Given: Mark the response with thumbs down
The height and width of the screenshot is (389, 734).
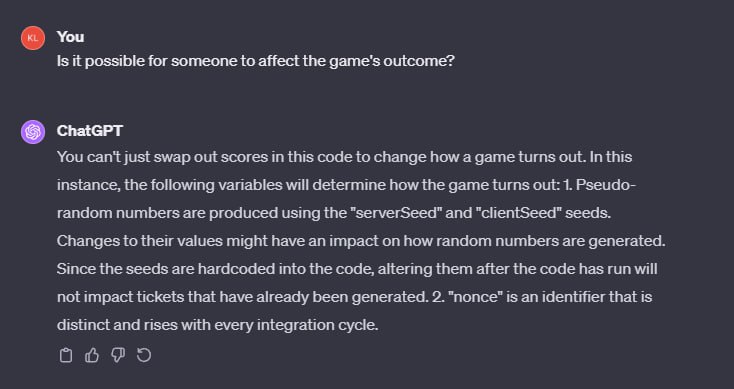Looking at the screenshot, I should [x=117, y=355].
